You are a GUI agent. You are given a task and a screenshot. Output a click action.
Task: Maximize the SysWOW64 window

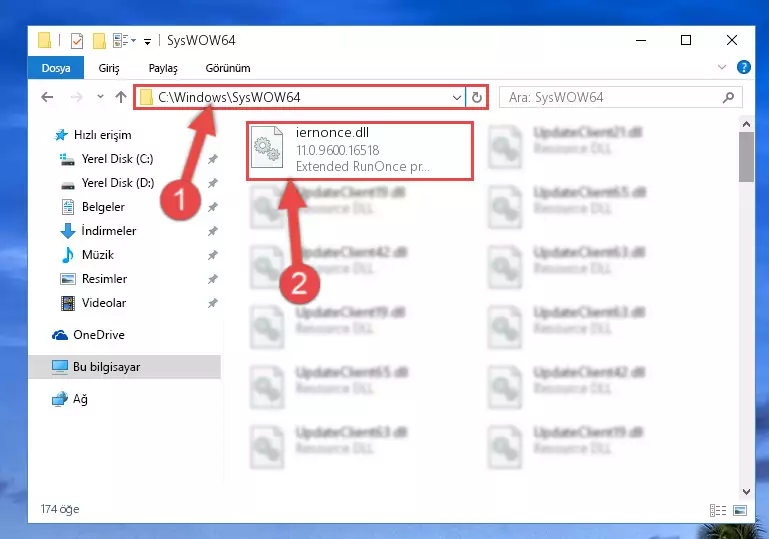click(x=686, y=40)
